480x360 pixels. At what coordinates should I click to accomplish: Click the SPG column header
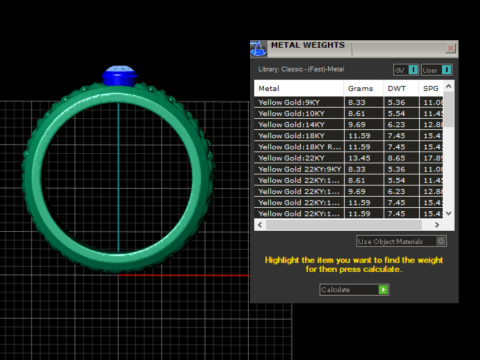[431, 89]
